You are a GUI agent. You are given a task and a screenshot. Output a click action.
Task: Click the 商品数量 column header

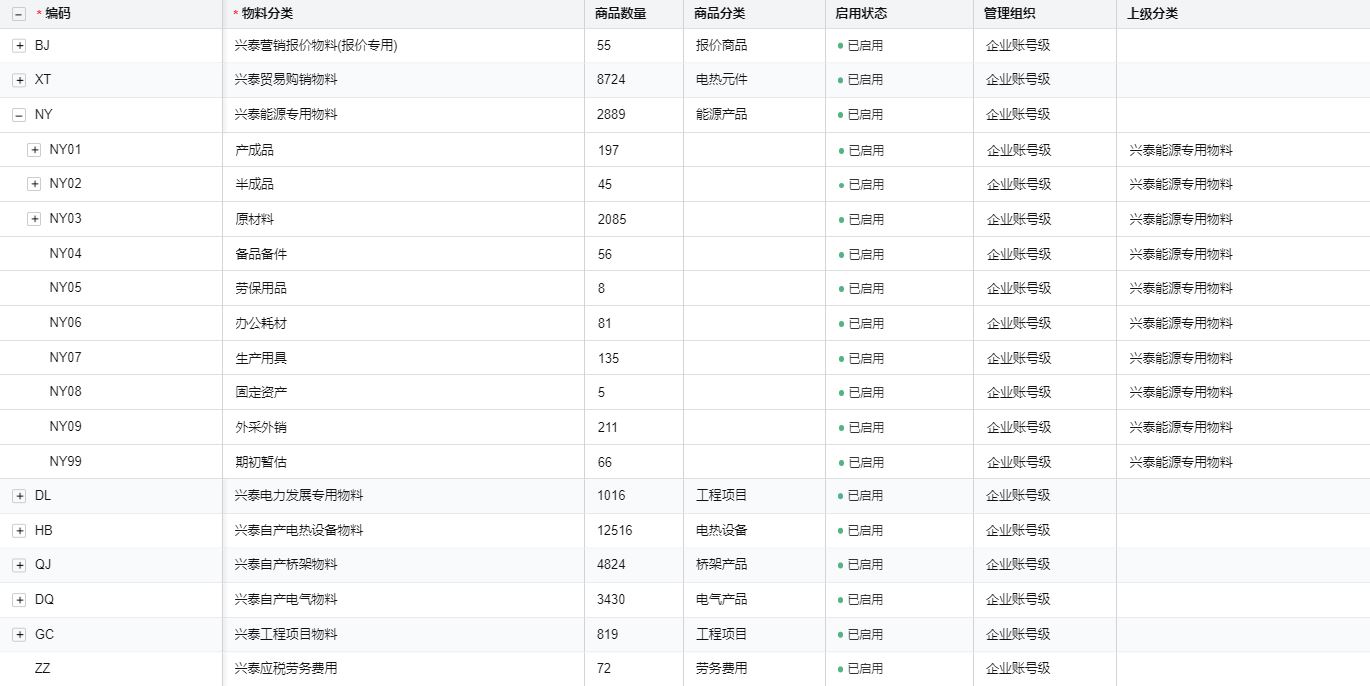click(x=620, y=14)
